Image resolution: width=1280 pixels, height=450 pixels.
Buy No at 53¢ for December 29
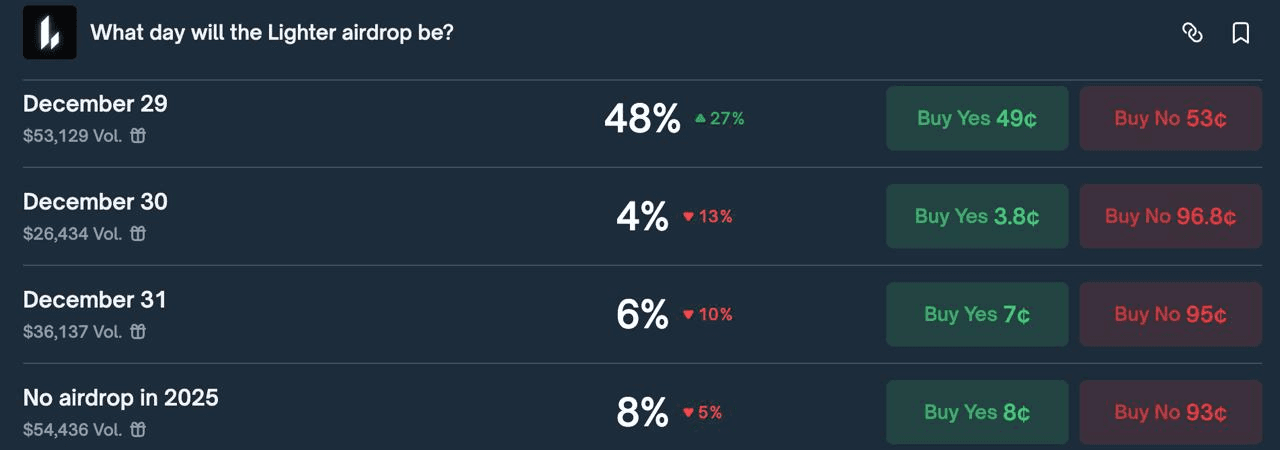click(x=1170, y=118)
